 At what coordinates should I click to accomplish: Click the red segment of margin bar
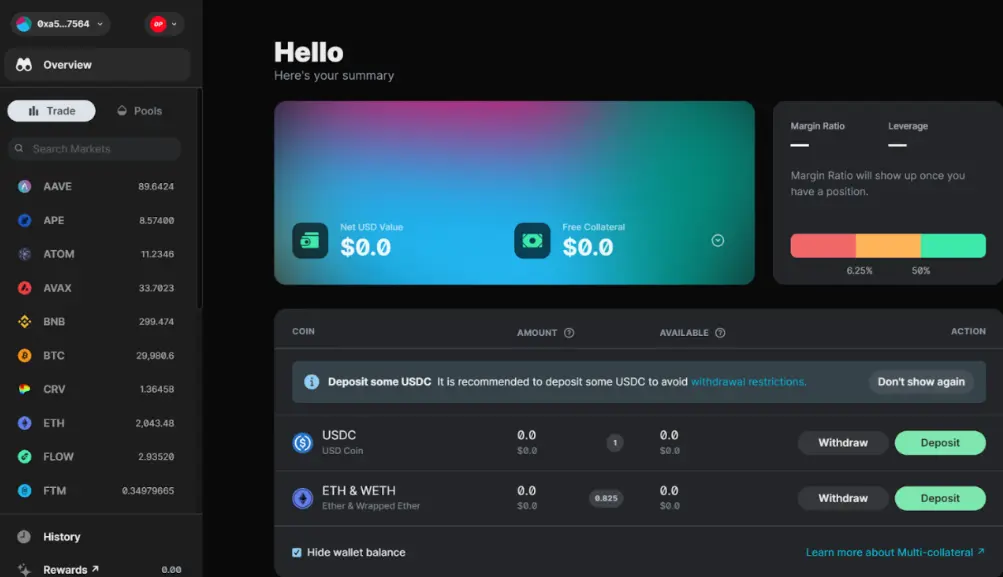[x=823, y=246]
